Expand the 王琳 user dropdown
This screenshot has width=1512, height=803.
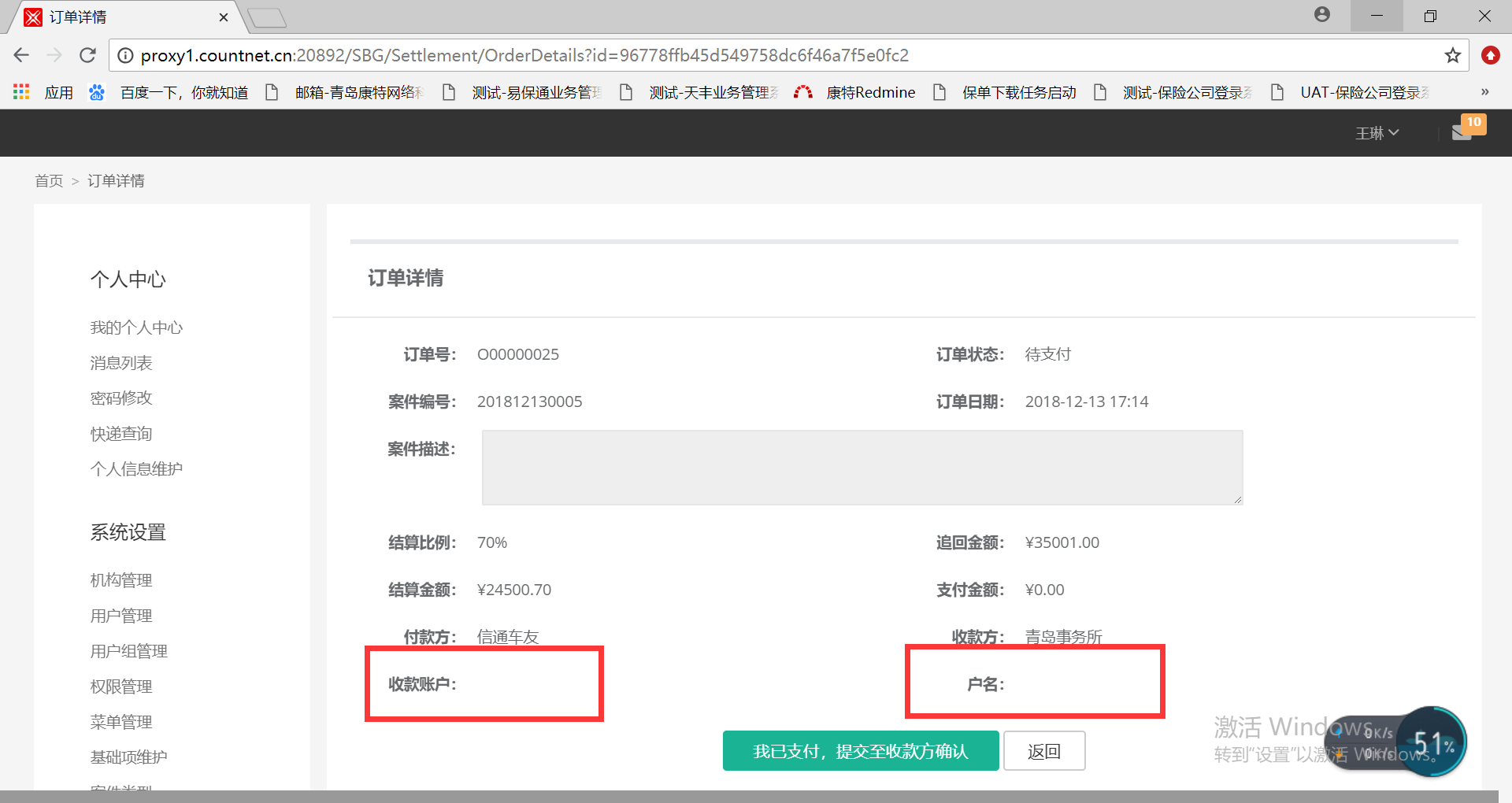(1377, 133)
